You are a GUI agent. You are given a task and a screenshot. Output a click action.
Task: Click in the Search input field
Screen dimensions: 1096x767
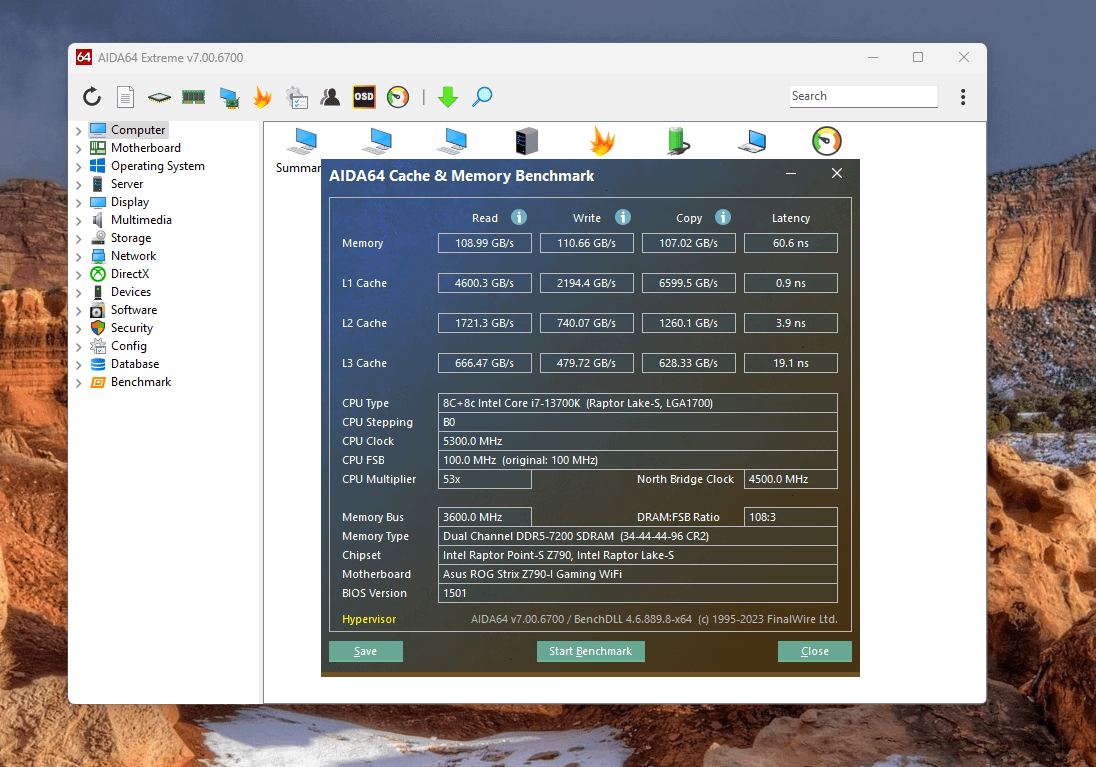click(863, 96)
